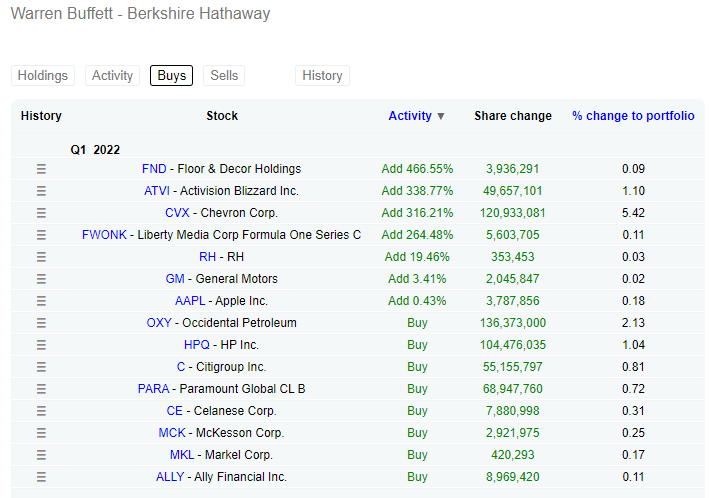This screenshot has height=498, width=711.
Task: Click the Warren Buffett - Berkshire Hathaway title
Action: coord(141,14)
